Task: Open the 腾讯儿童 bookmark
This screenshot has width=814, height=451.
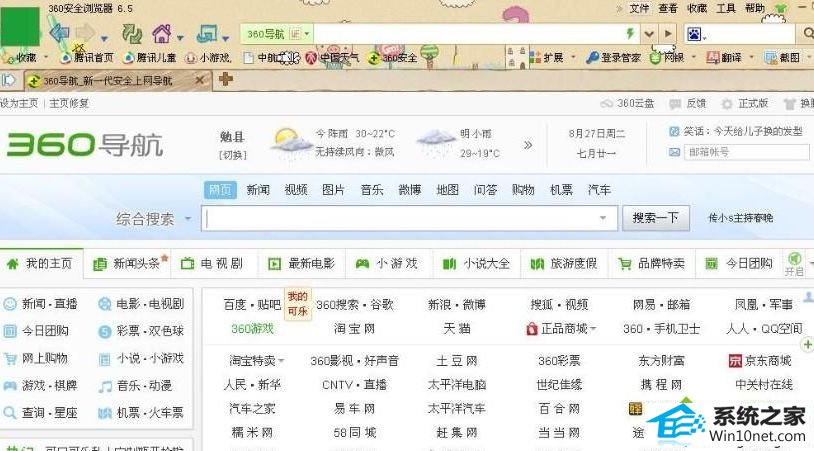Action: (x=150, y=58)
